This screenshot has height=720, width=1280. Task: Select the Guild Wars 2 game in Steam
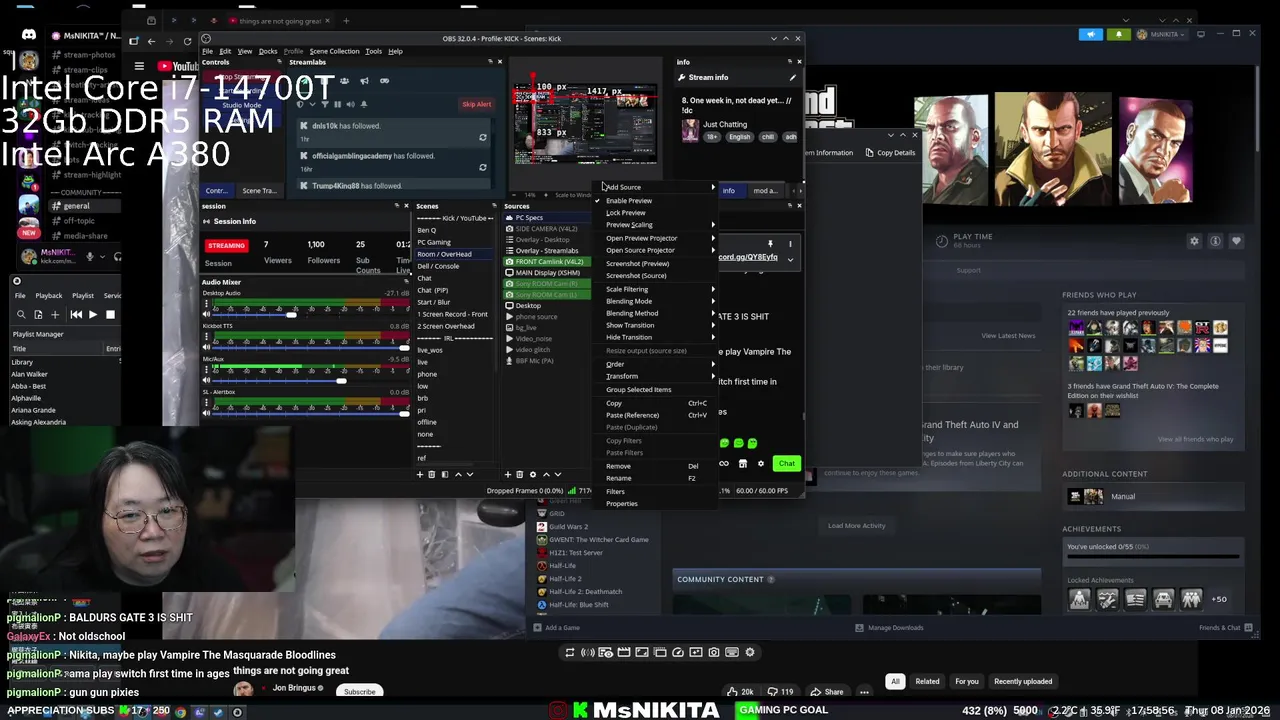pos(568,526)
